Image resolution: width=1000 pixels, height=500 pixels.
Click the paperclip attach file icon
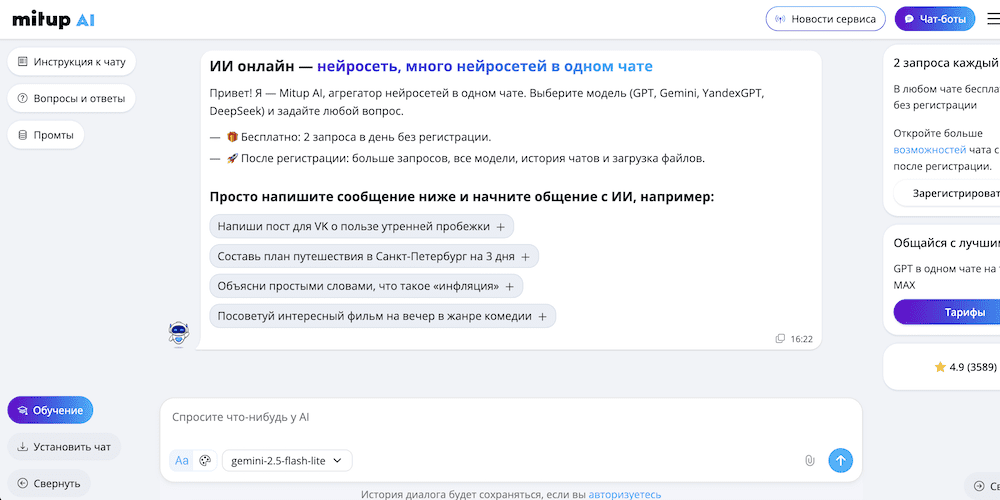(x=810, y=460)
